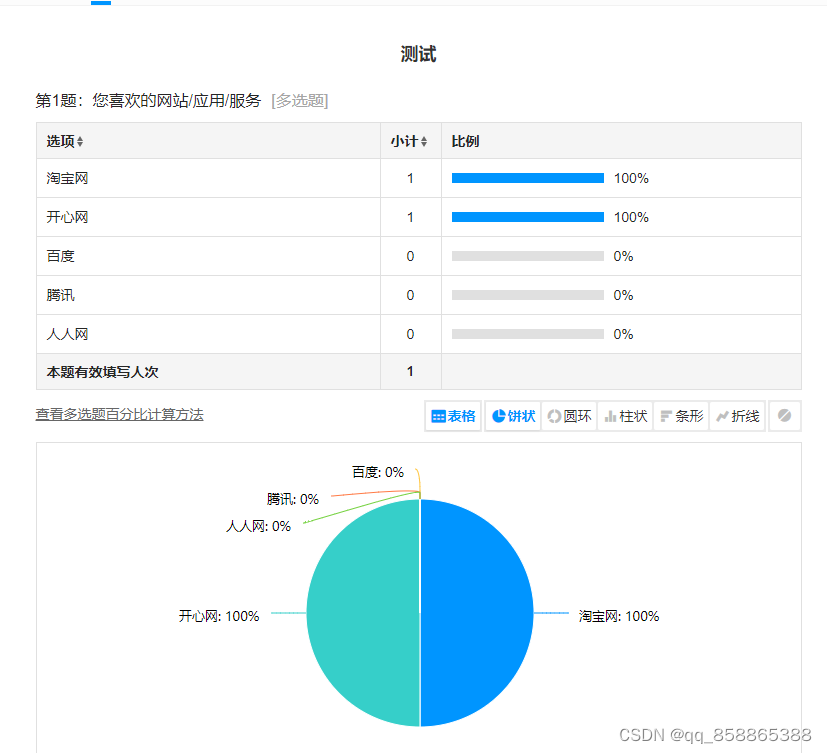Click the 百度: 0% pie label
The image size is (827, 753).
tap(378, 472)
